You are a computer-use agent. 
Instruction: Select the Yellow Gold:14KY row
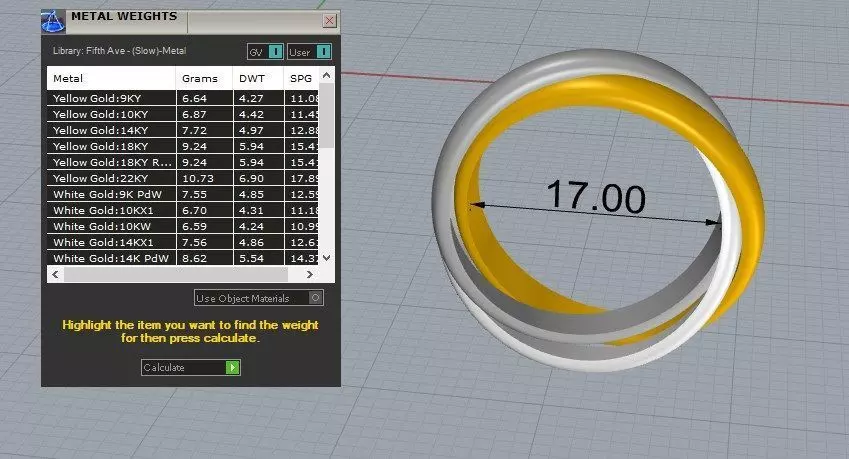coord(183,130)
